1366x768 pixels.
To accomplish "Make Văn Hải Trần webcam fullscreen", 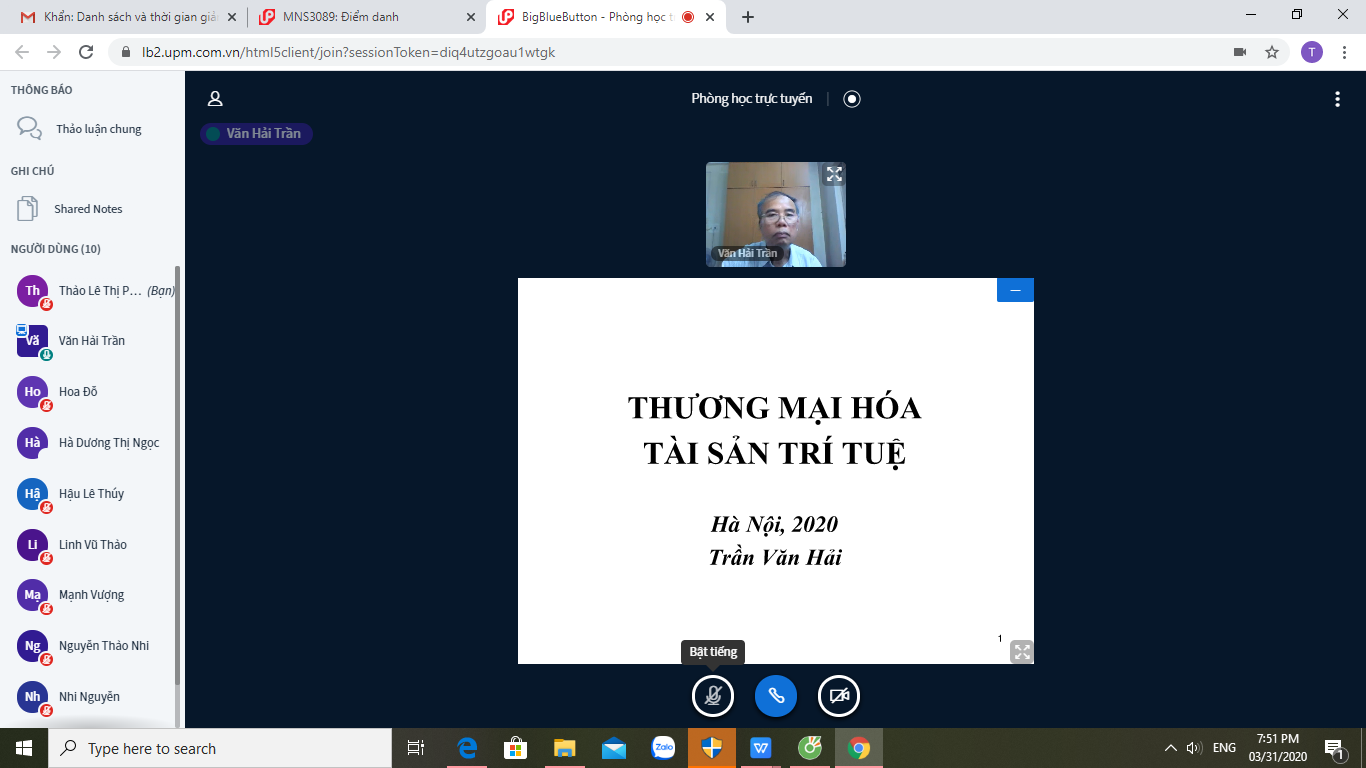I will pyautogui.click(x=834, y=175).
